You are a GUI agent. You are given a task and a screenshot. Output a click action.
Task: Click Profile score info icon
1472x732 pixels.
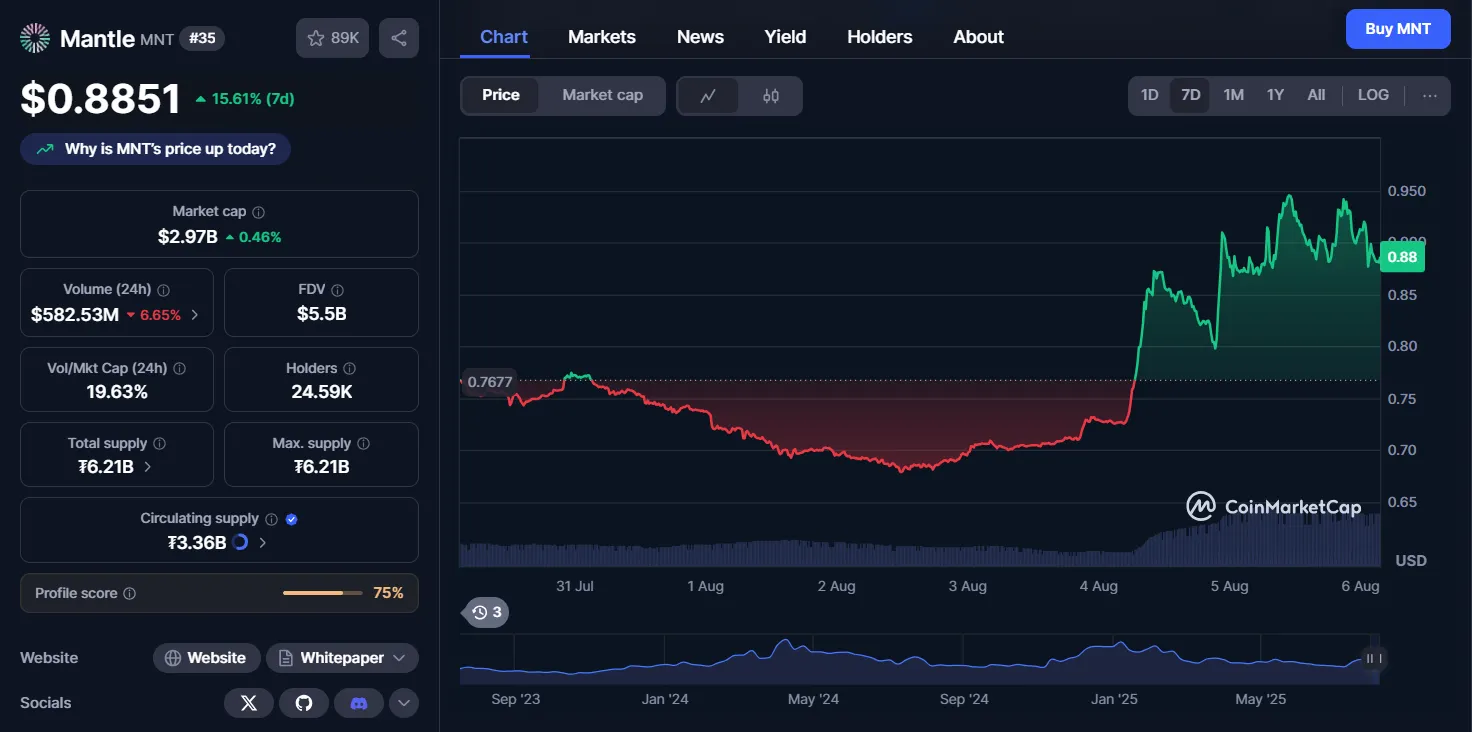pos(130,593)
